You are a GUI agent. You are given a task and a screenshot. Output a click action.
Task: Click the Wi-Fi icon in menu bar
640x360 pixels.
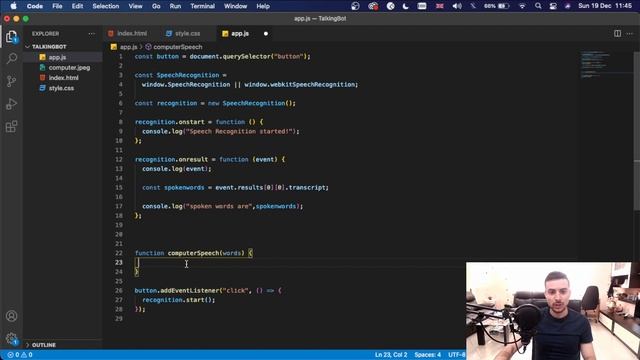coord(522,6)
